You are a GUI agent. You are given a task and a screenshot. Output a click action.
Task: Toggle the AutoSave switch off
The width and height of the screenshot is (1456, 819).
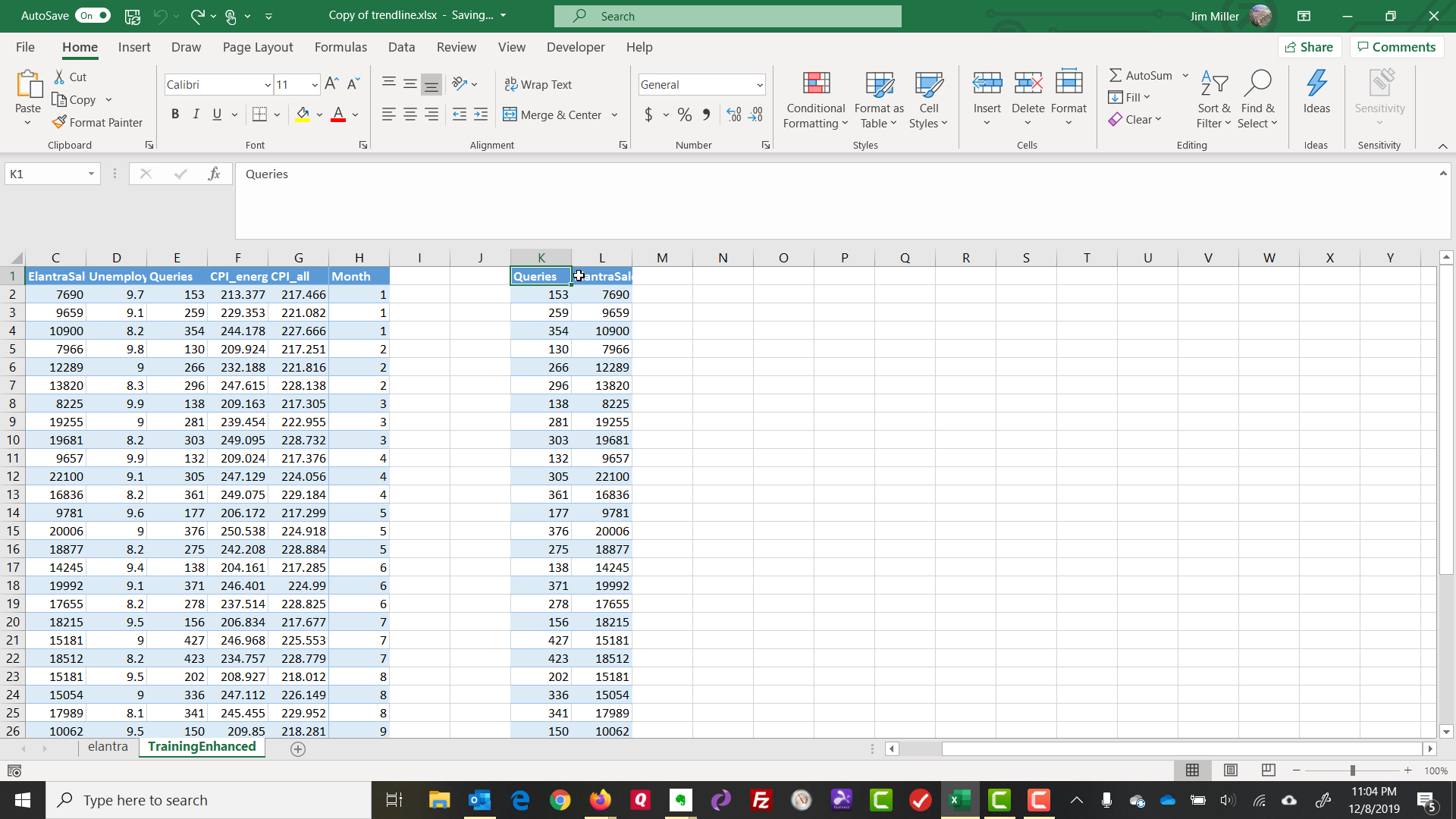[x=94, y=15]
